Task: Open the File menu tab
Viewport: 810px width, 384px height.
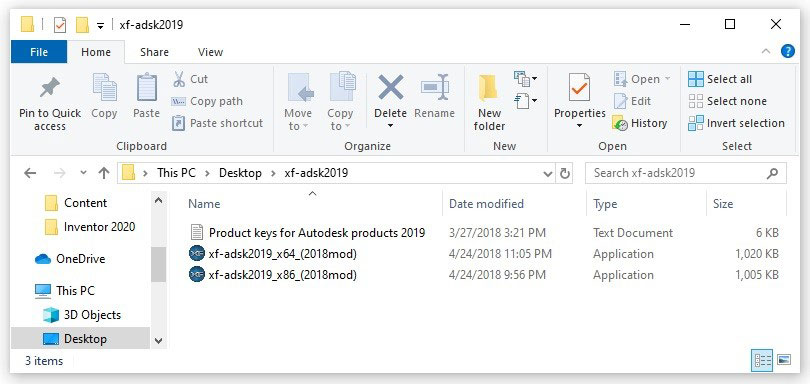Action: coord(39,52)
